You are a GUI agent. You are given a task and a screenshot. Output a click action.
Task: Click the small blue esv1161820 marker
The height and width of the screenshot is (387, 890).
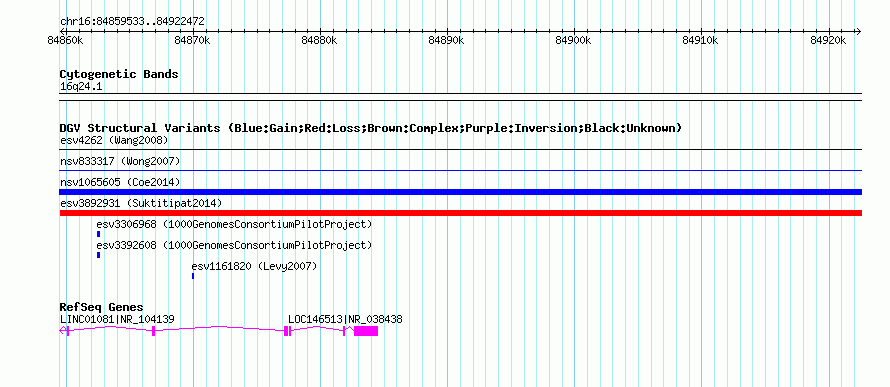[193, 276]
